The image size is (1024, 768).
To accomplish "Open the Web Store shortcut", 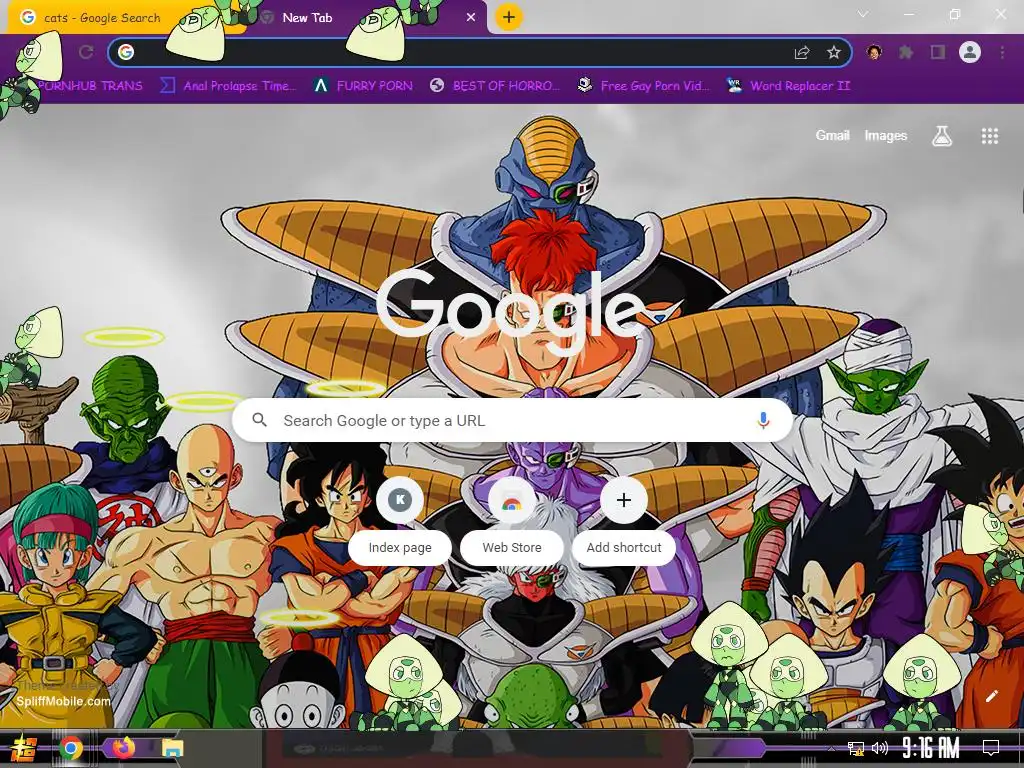I will [x=512, y=520].
